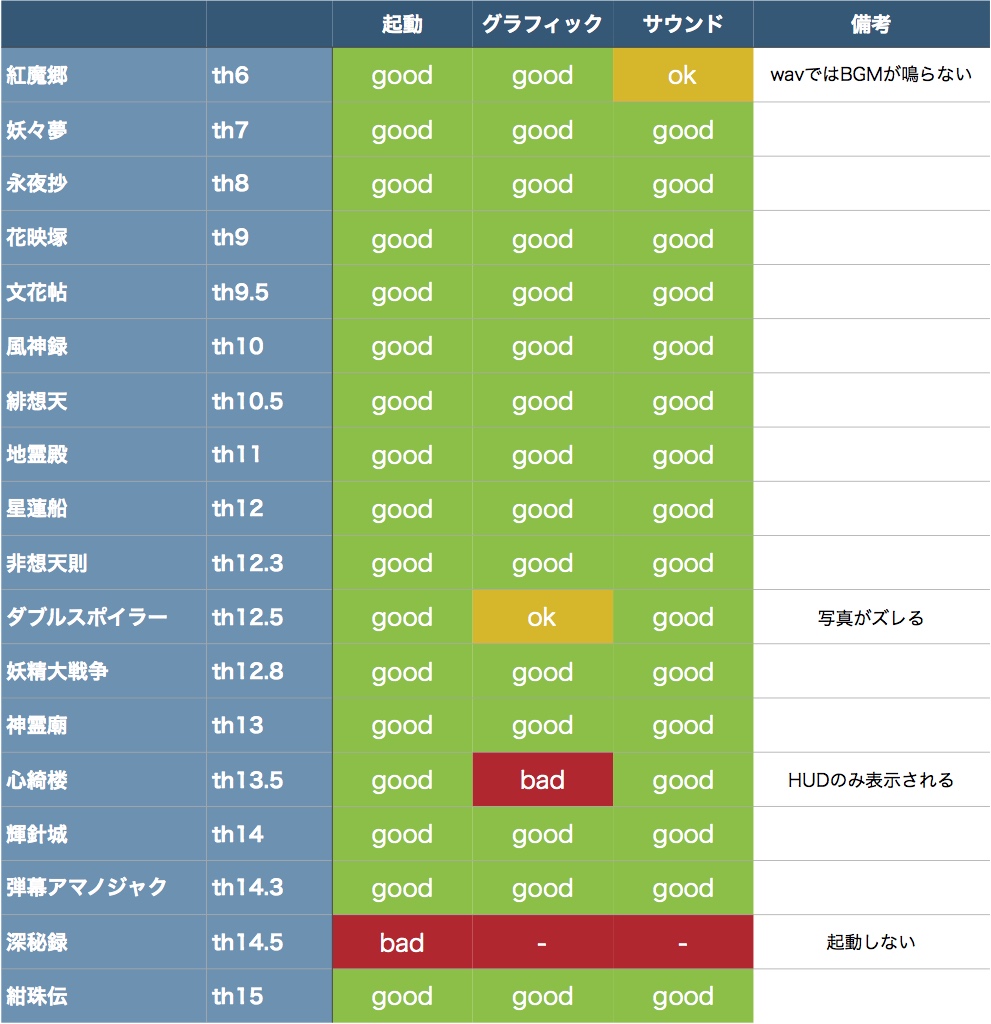Click the red bad cell for th13.5 graphics

(x=542, y=780)
